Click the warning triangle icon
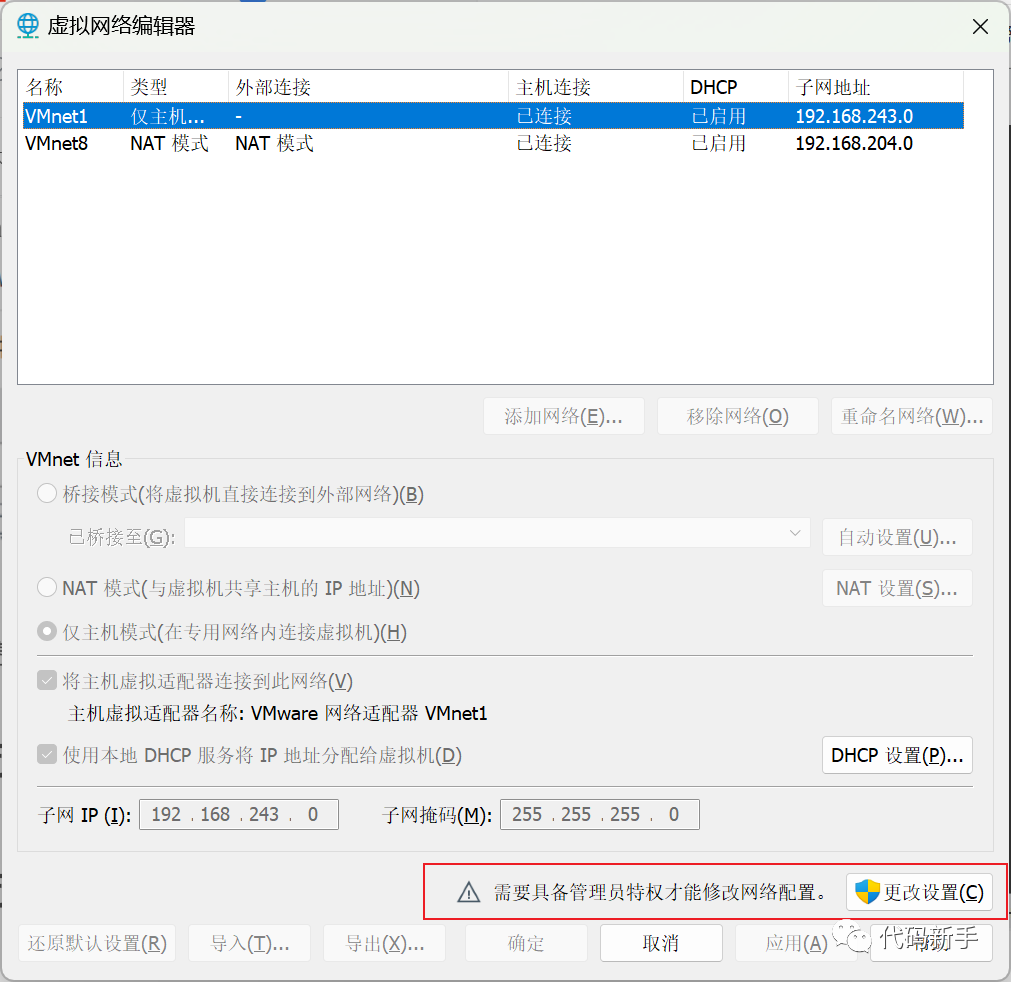The height and width of the screenshot is (982, 1011). [x=468, y=892]
